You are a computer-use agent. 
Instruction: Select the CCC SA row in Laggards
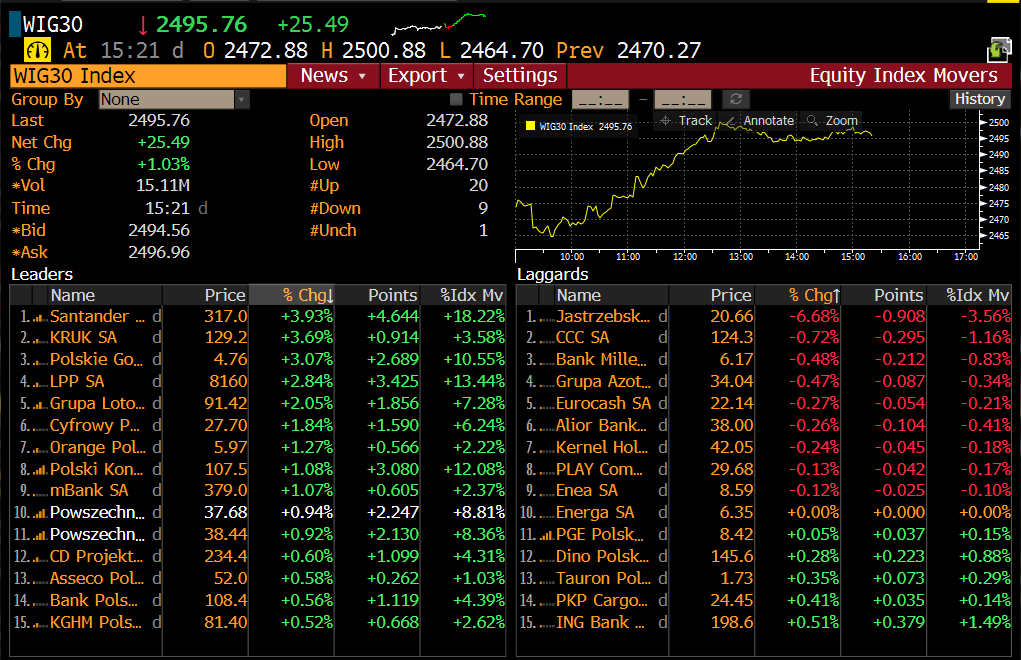(x=764, y=338)
